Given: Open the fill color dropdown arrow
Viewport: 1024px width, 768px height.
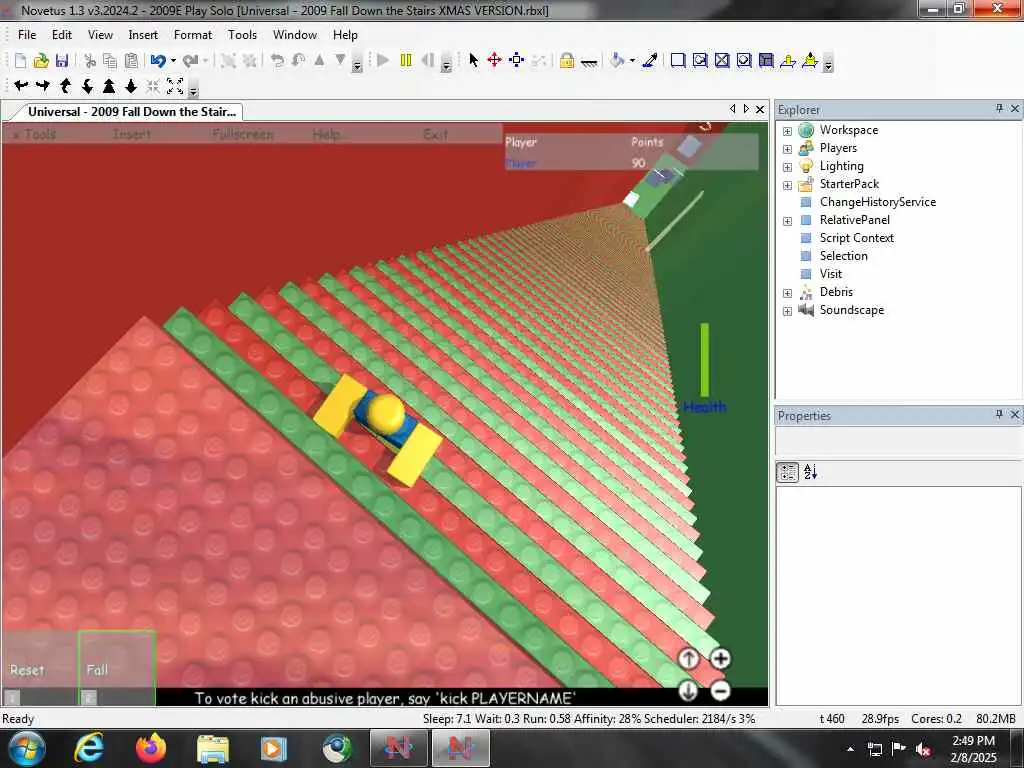Looking at the screenshot, I should point(632,61).
